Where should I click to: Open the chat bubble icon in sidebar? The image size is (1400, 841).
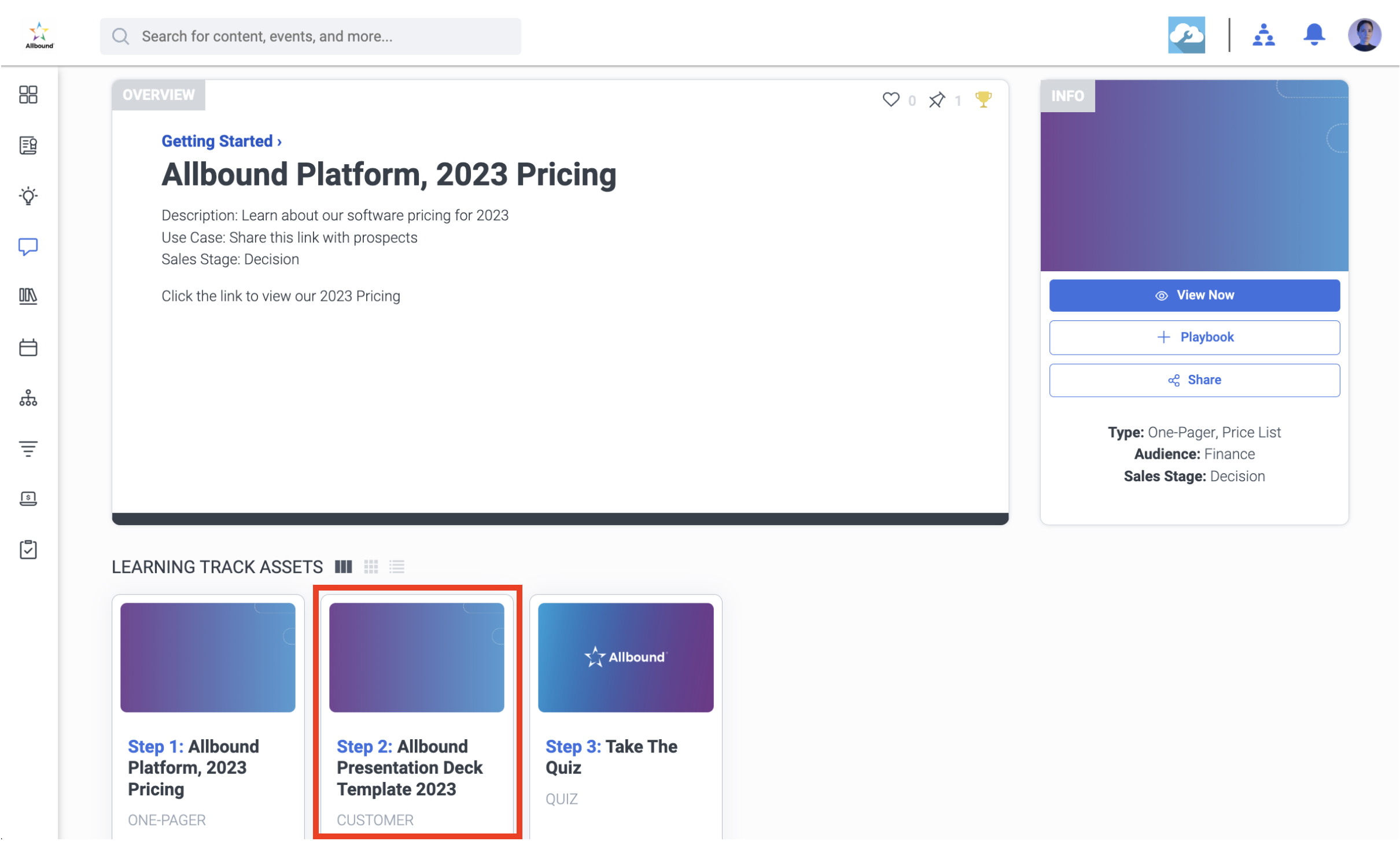pyautogui.click(x=28, y=247)
